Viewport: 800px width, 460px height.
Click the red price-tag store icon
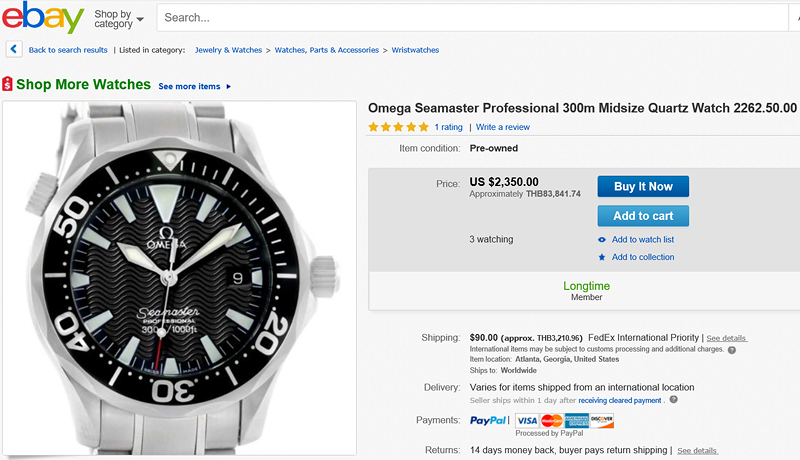coord(8,85)
